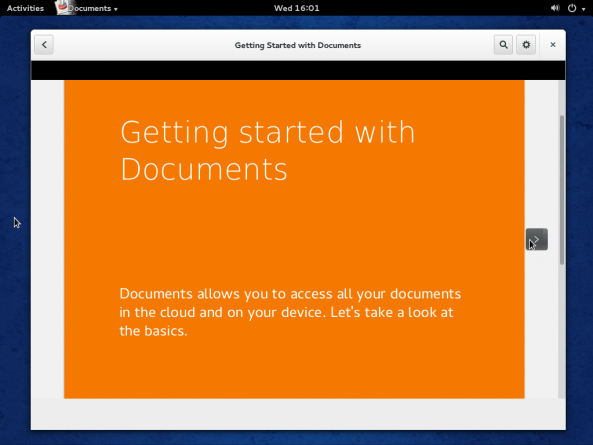Open the Wed 16:01 clock menu

296,8
